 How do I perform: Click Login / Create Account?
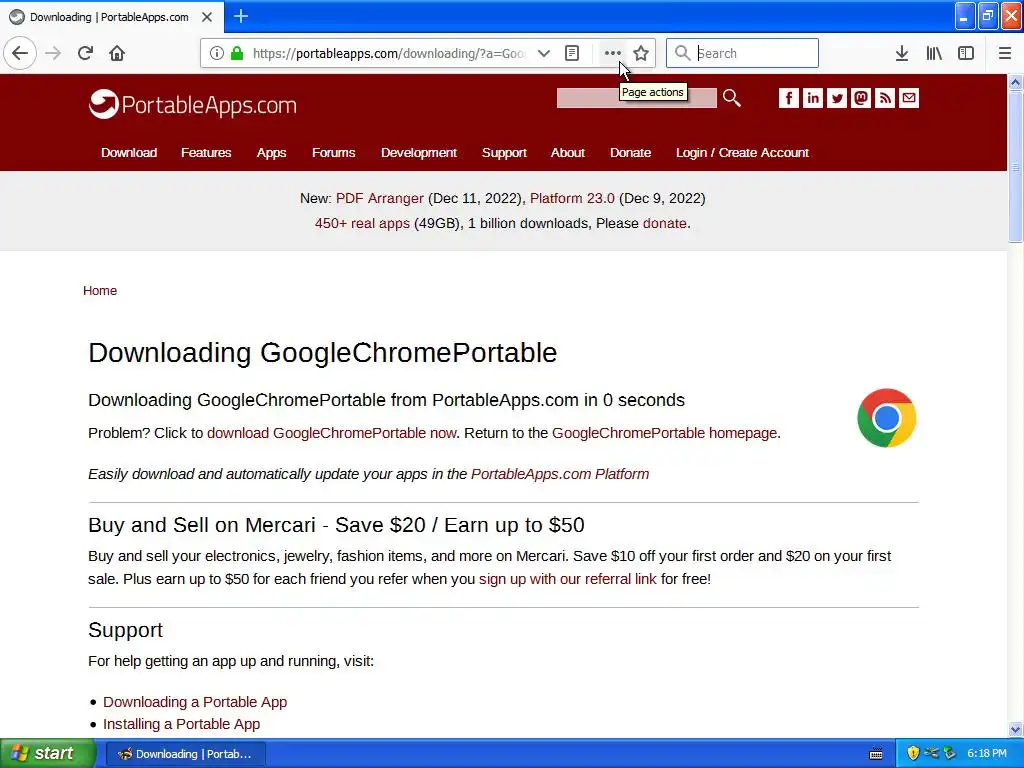point(742,152)
